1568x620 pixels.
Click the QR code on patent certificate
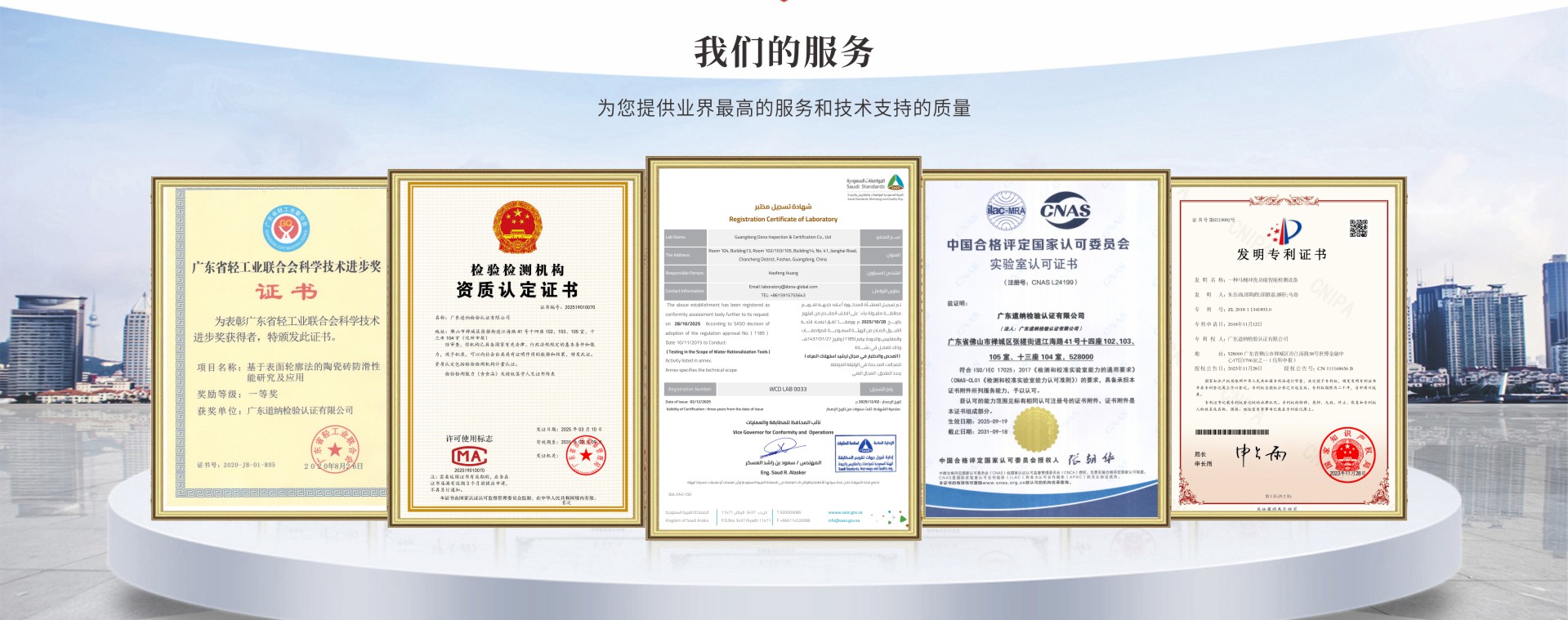[1358, 229]
